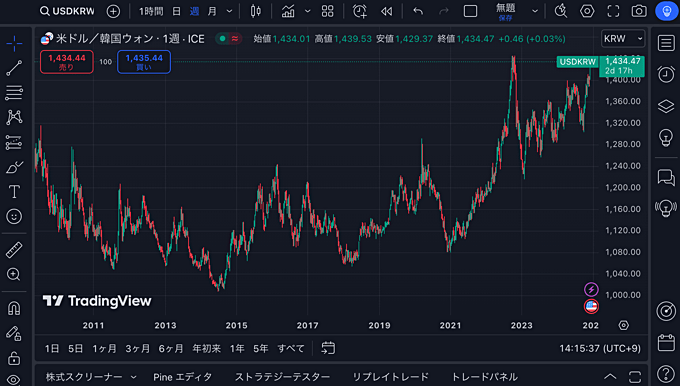Screen dimensions: 680x386
Task: Expand the layout management dropdown
Action: click(535, 11)
